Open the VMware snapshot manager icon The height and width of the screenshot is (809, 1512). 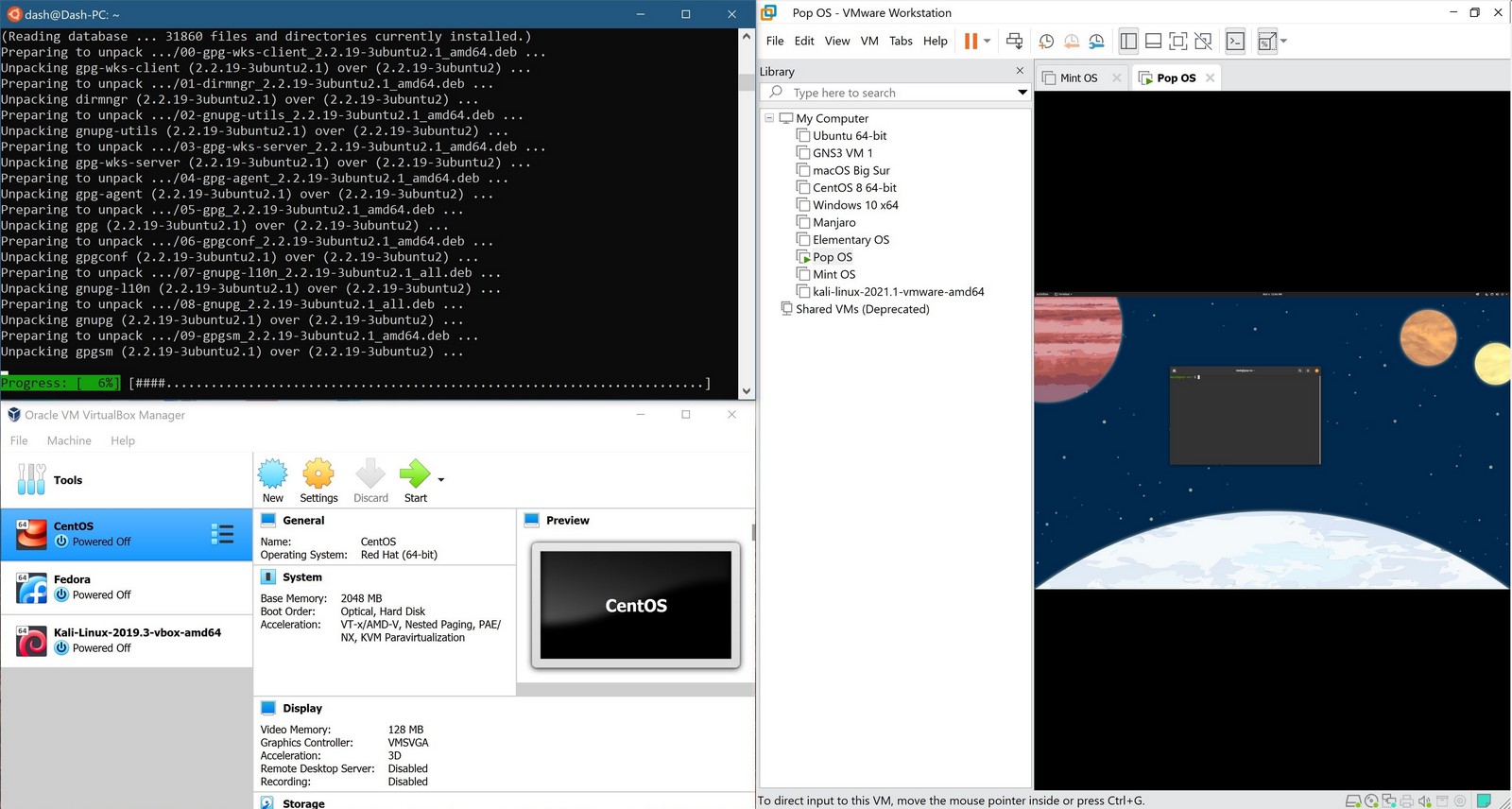click(1096, 42)
